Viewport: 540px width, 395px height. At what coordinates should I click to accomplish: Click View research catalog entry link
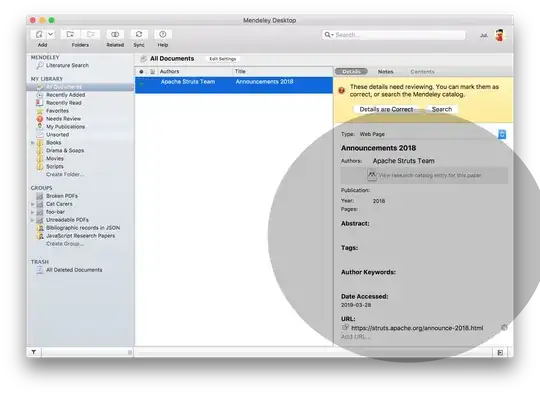tap(430, 175)
